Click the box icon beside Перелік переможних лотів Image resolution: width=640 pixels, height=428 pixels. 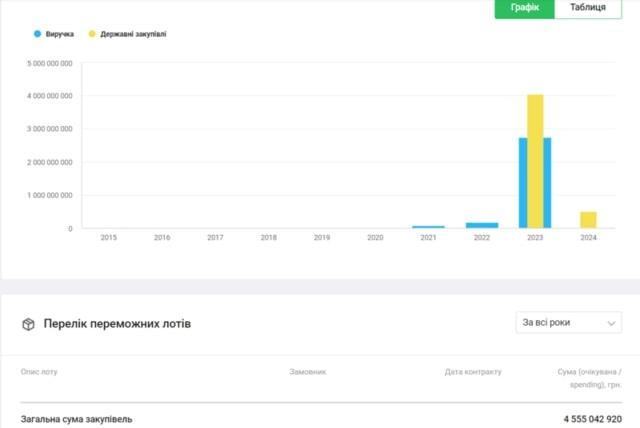29,324
